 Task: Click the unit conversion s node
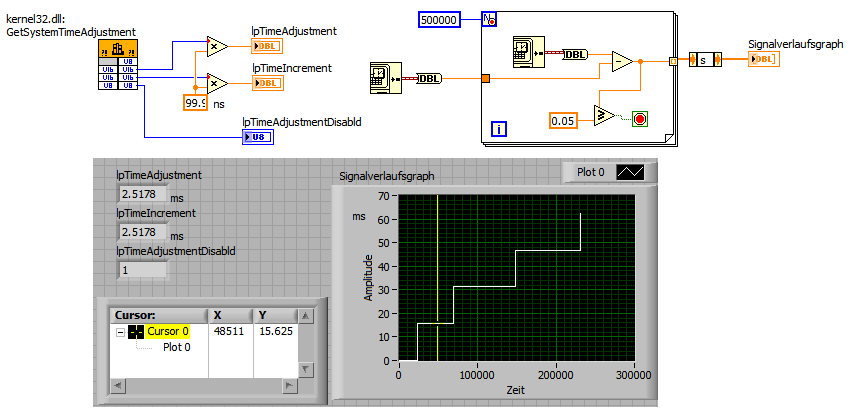coord(705,59)
